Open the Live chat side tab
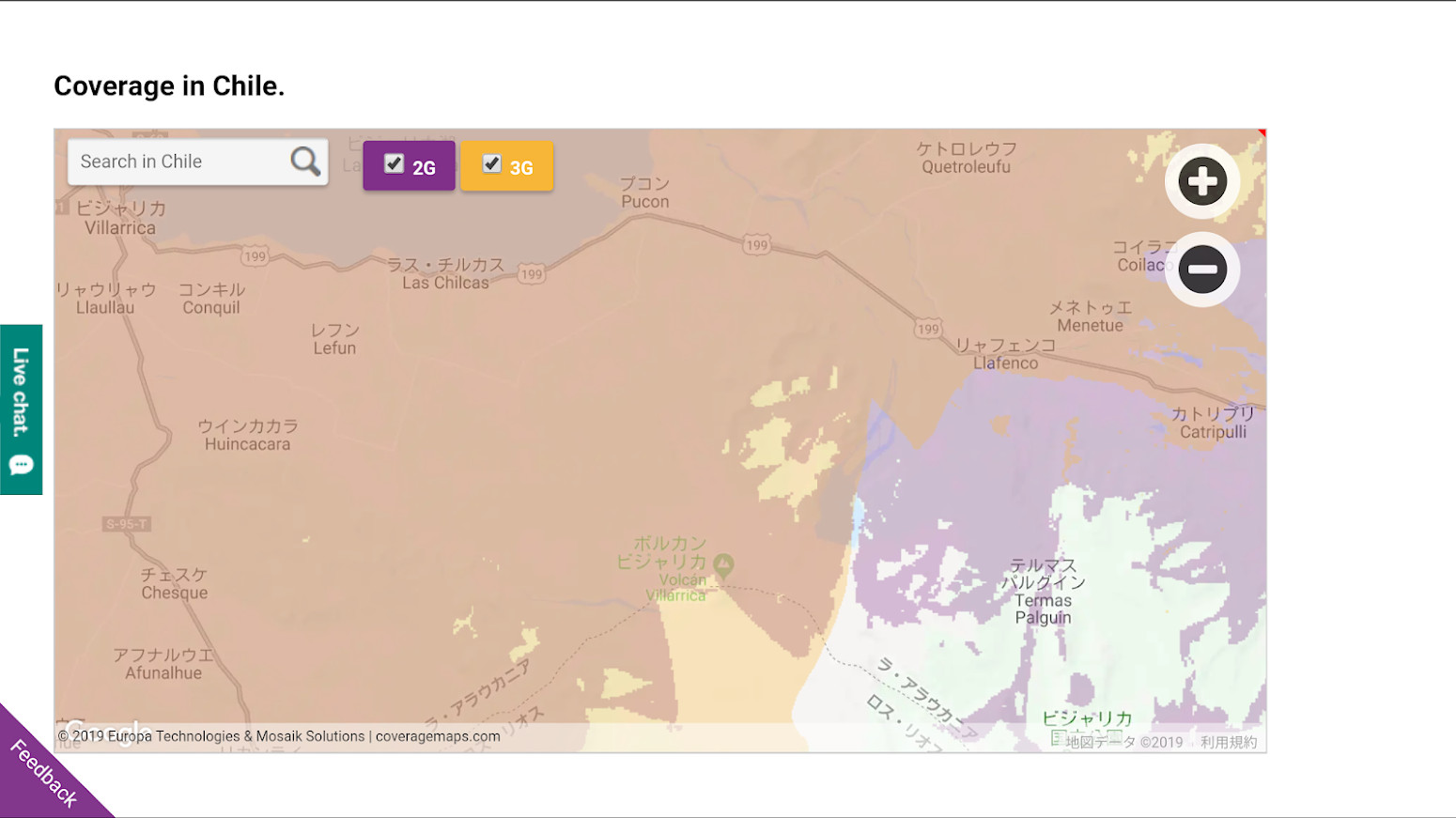 (22, 393)
